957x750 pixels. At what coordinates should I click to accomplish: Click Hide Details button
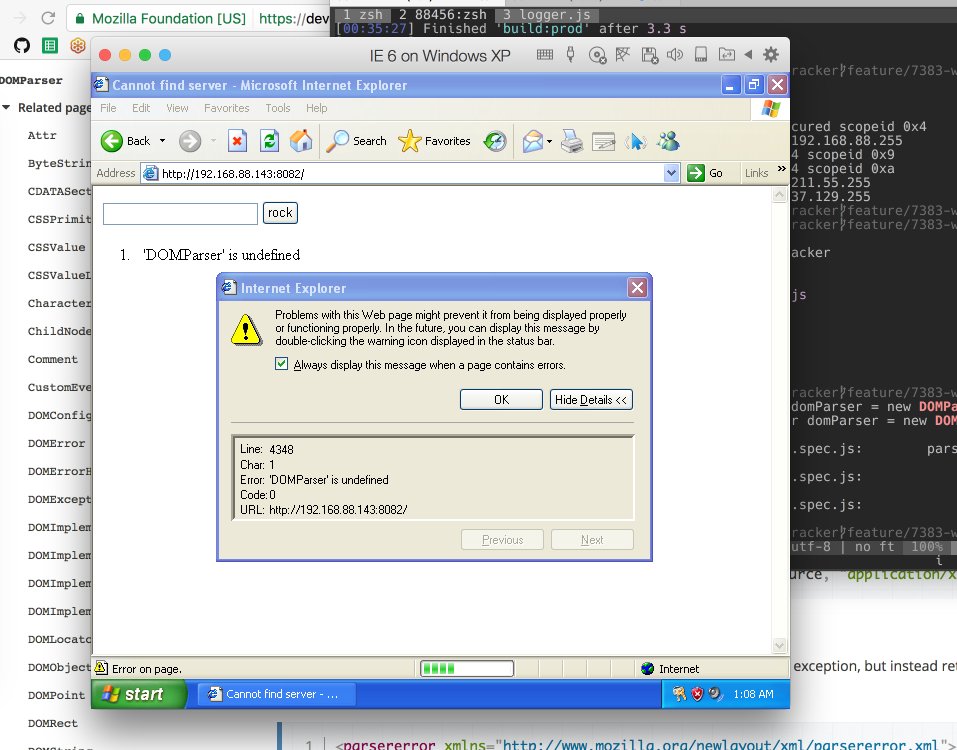(591, 400)
